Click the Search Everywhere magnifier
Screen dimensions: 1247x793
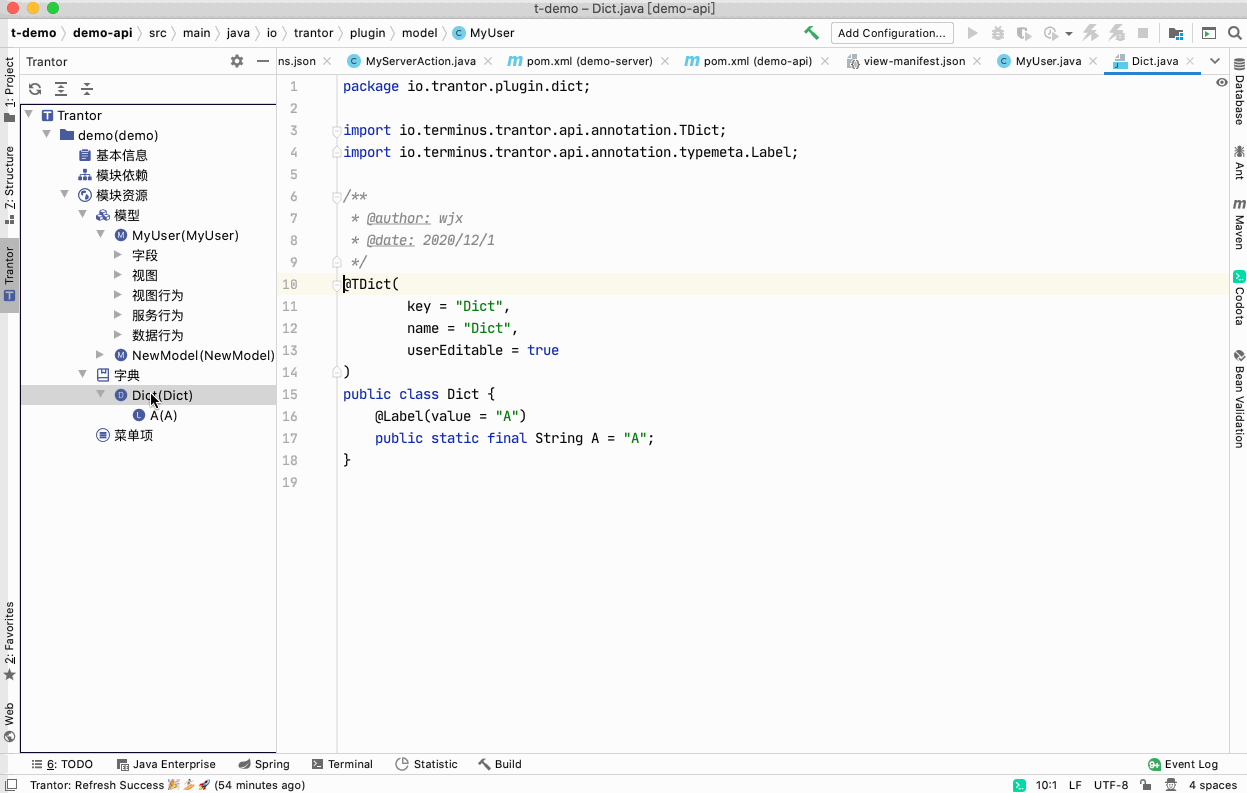click(x=1234, y=33)
